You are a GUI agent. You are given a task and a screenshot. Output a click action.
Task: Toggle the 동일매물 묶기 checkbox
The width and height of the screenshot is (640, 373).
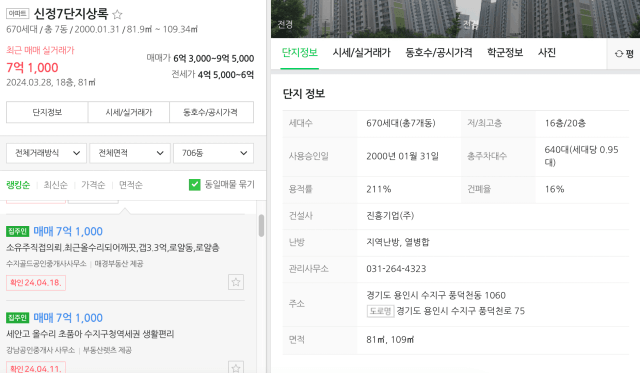coord(195,184)
